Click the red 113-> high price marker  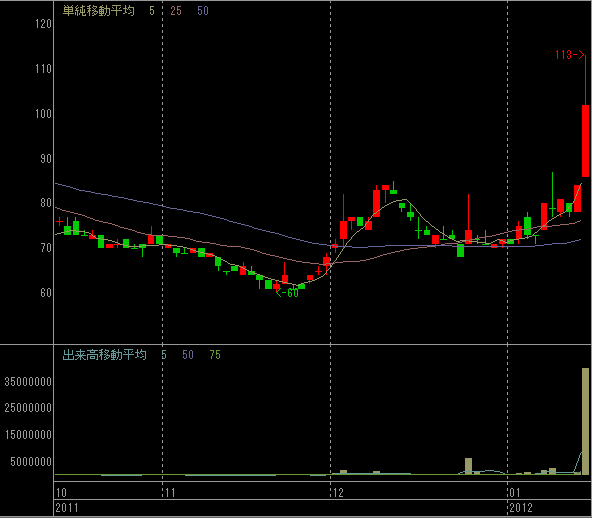click(x=570, y=55)
